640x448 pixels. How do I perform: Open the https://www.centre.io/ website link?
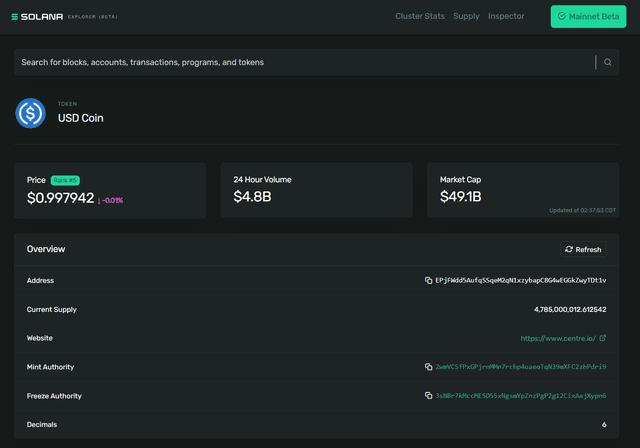click(x=556, y=339)
